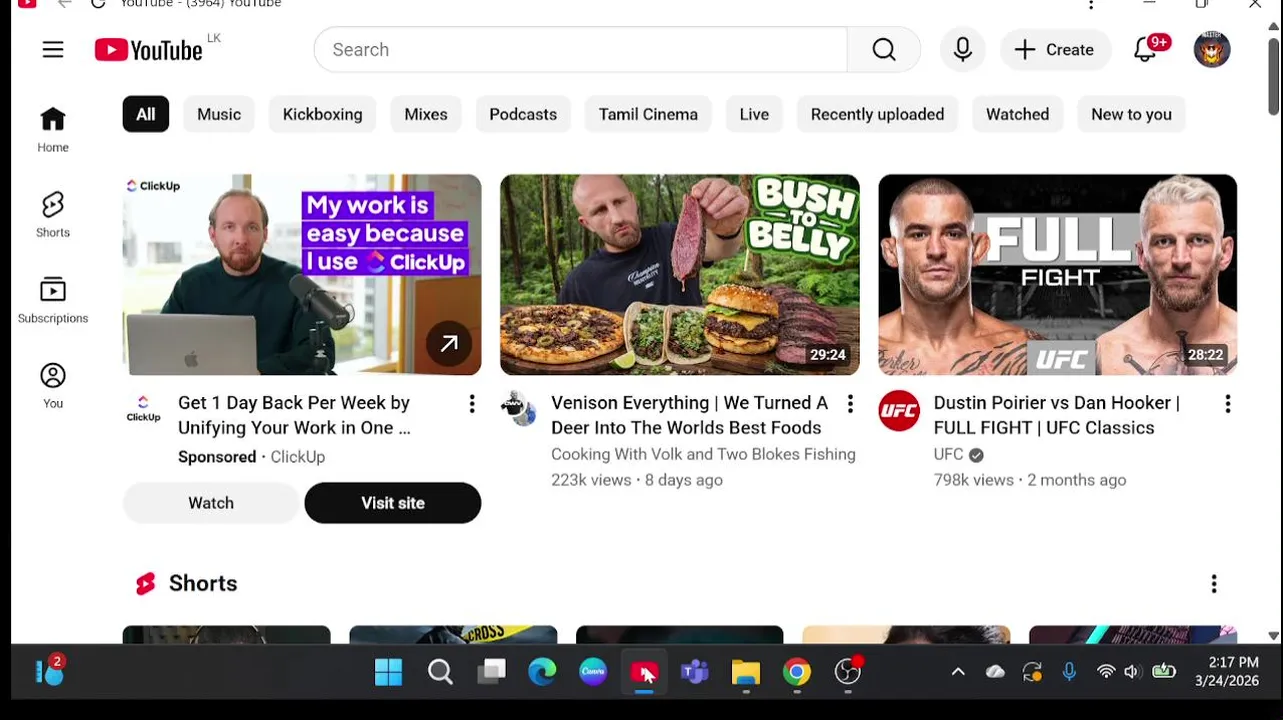Select the Music filter chip

click(x=219, y=114)
